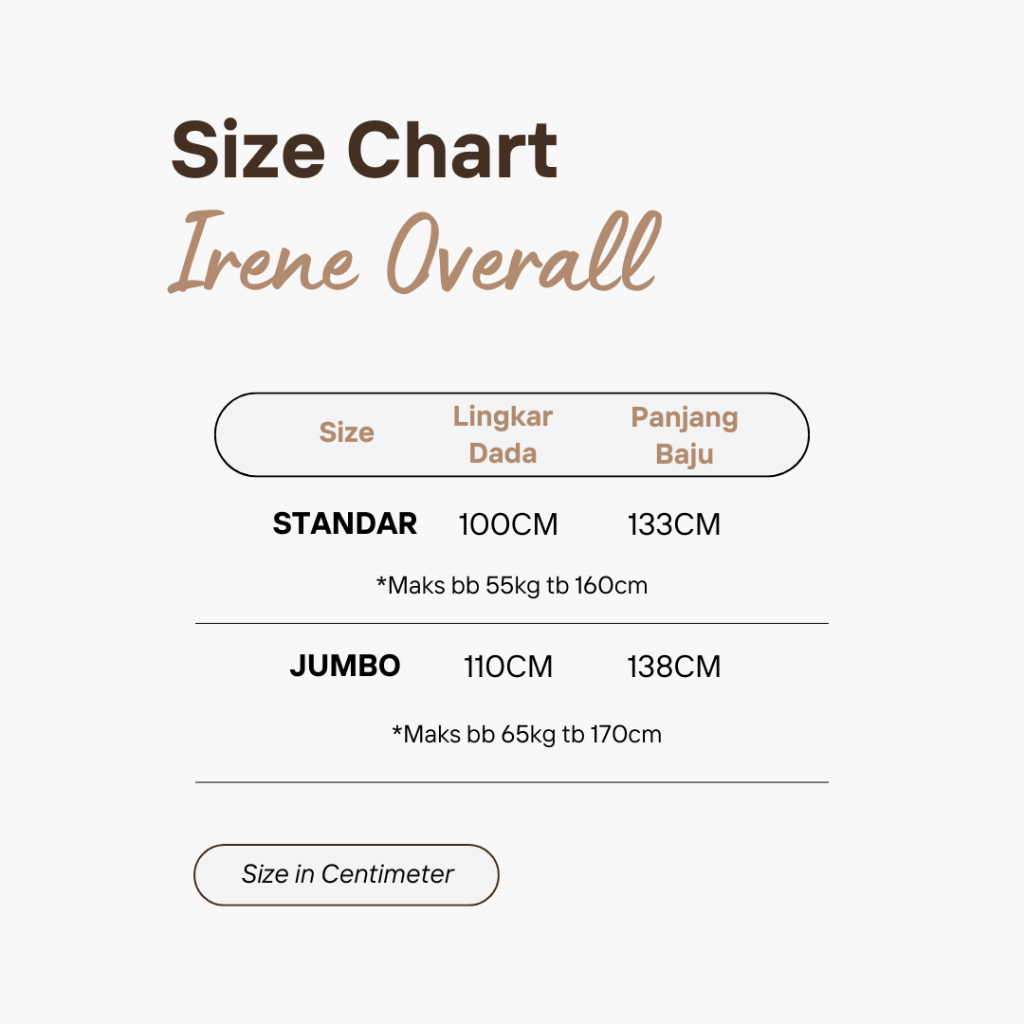The image size is (1024, 1024).
Task: Click the "Irene Overall" script title
Action: pyautogui.click(x=414, y=252)
